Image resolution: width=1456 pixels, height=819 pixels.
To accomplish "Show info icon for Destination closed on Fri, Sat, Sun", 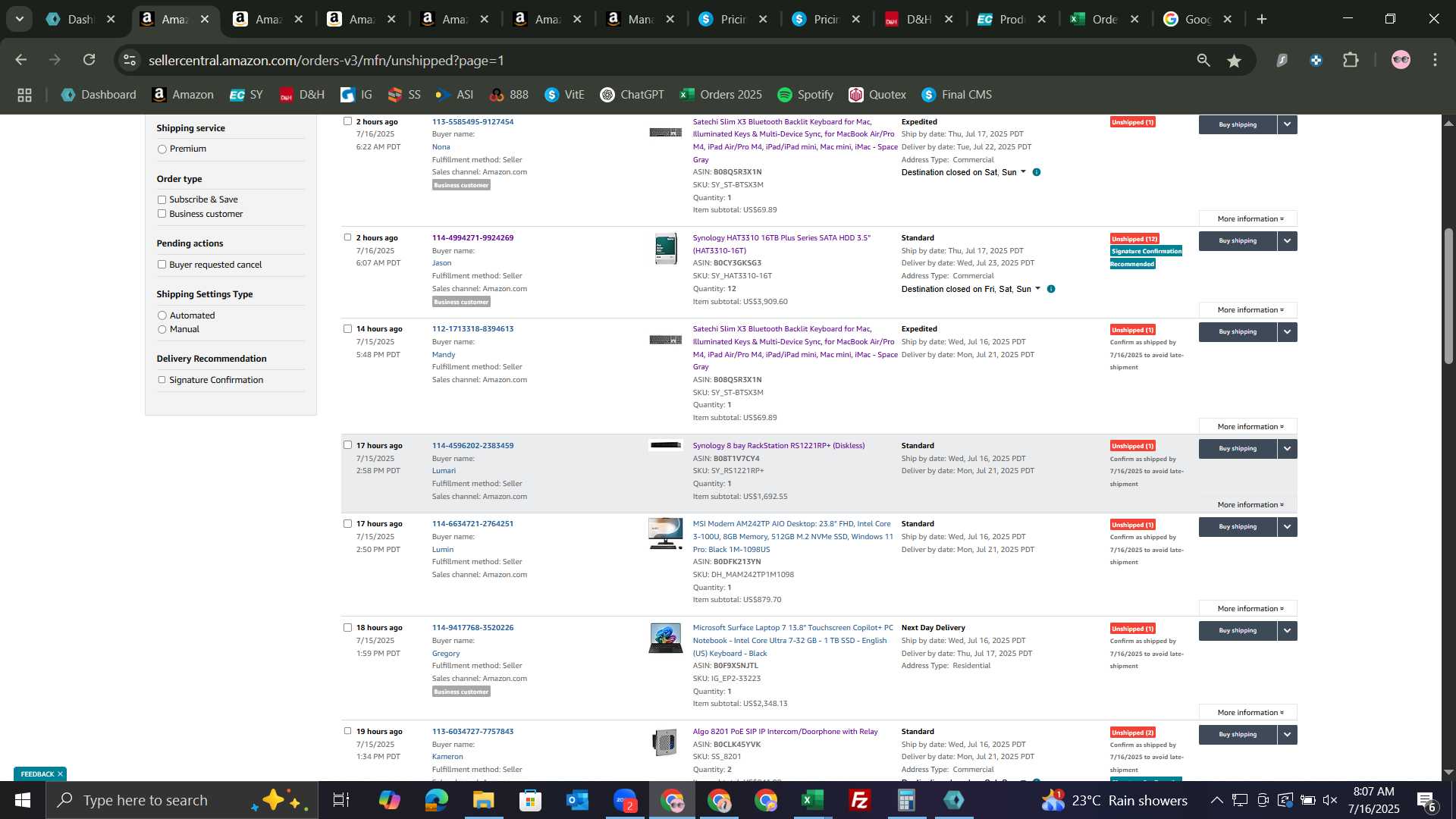I will pyautogui.click(x=1051, y=290).
